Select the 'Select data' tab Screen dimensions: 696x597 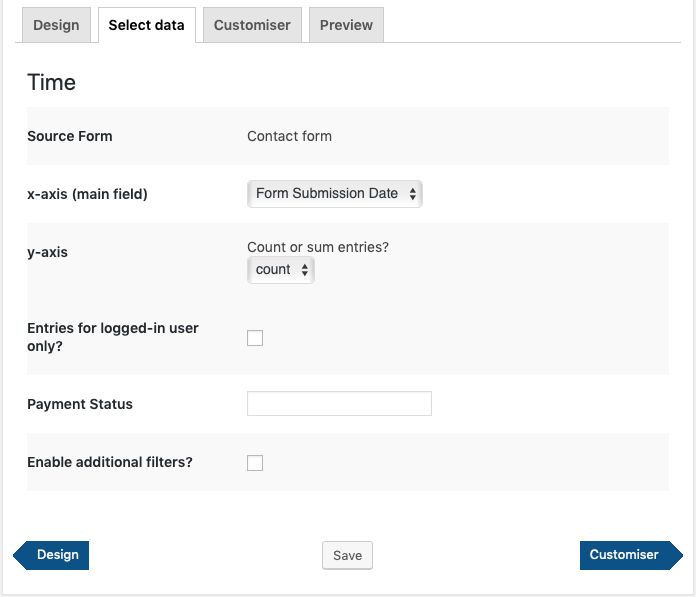click(x=146, y=25)
